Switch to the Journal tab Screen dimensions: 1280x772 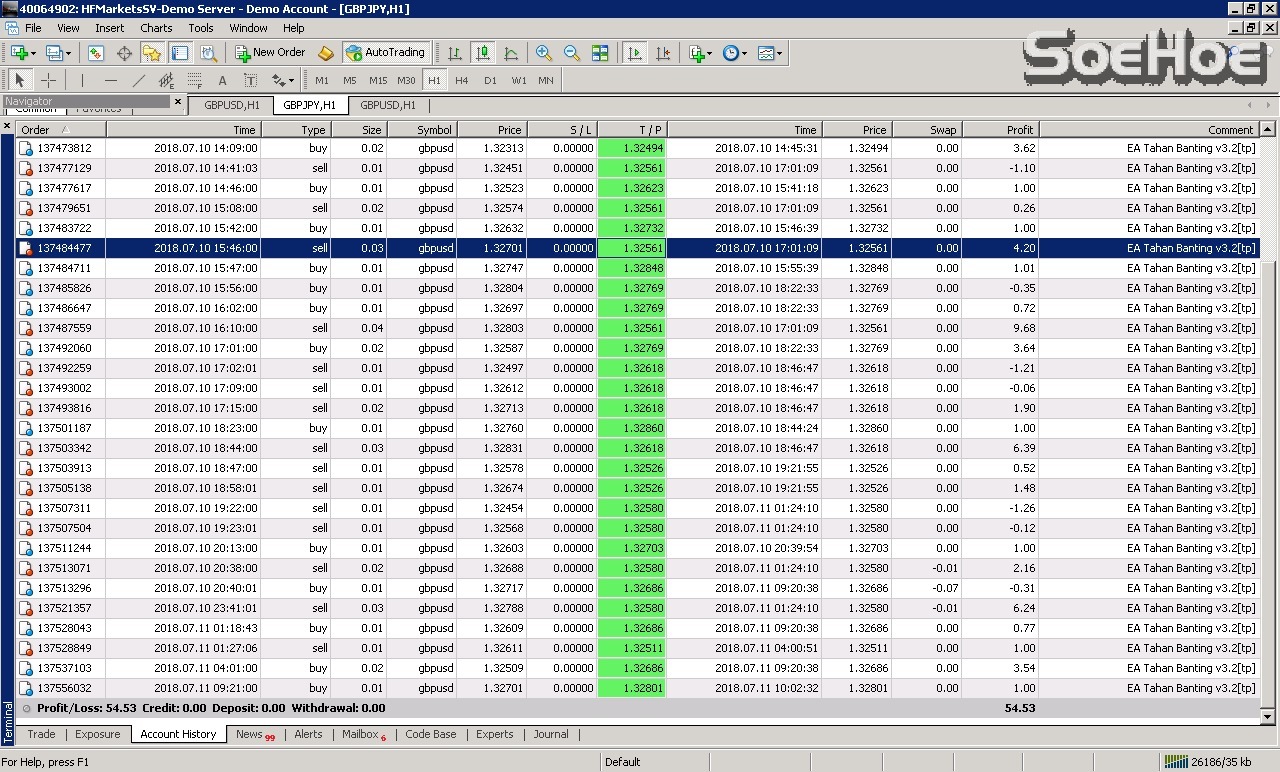[550, 734]
